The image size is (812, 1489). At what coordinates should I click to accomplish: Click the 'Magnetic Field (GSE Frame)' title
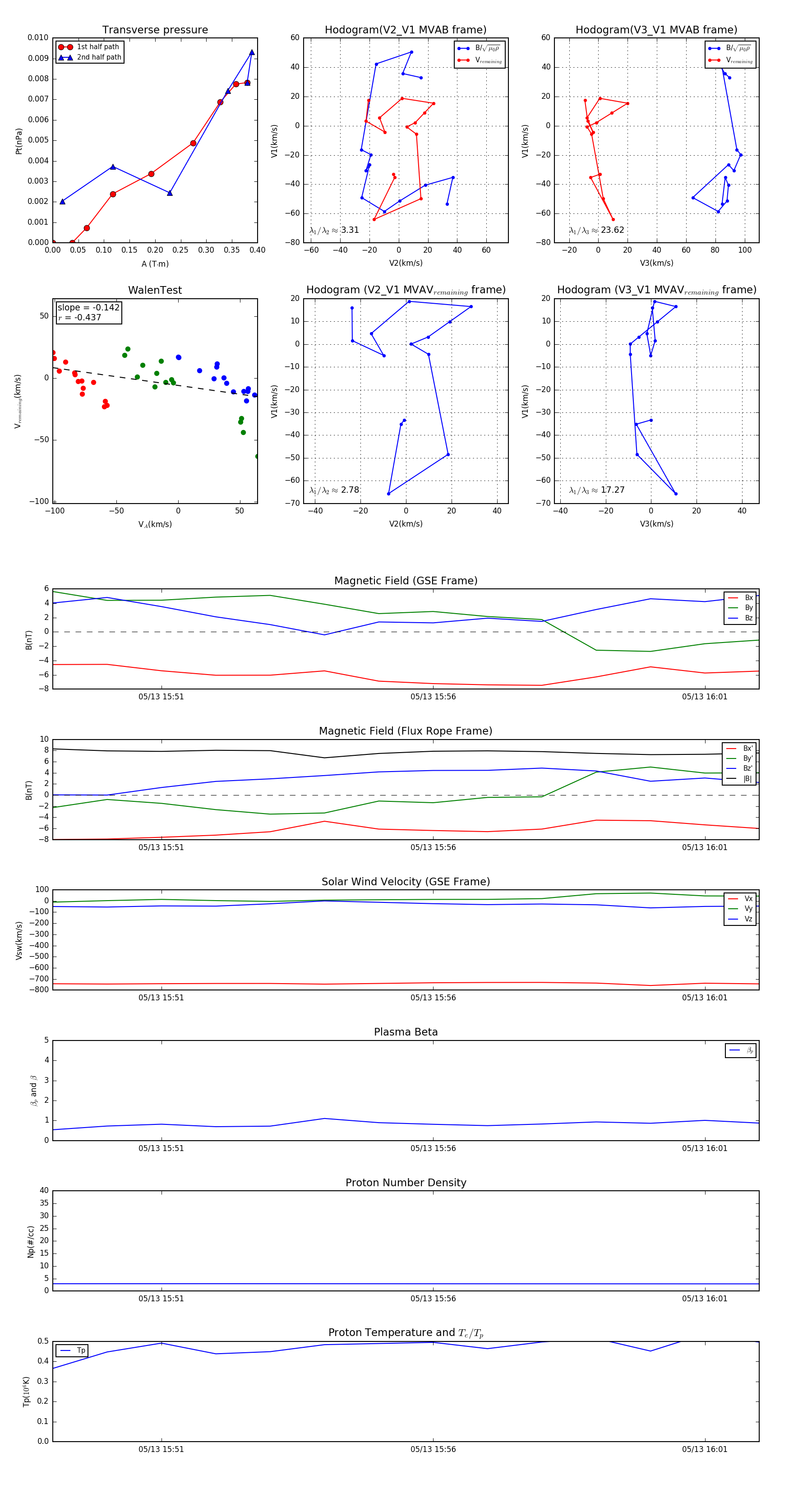coord(406,580)
